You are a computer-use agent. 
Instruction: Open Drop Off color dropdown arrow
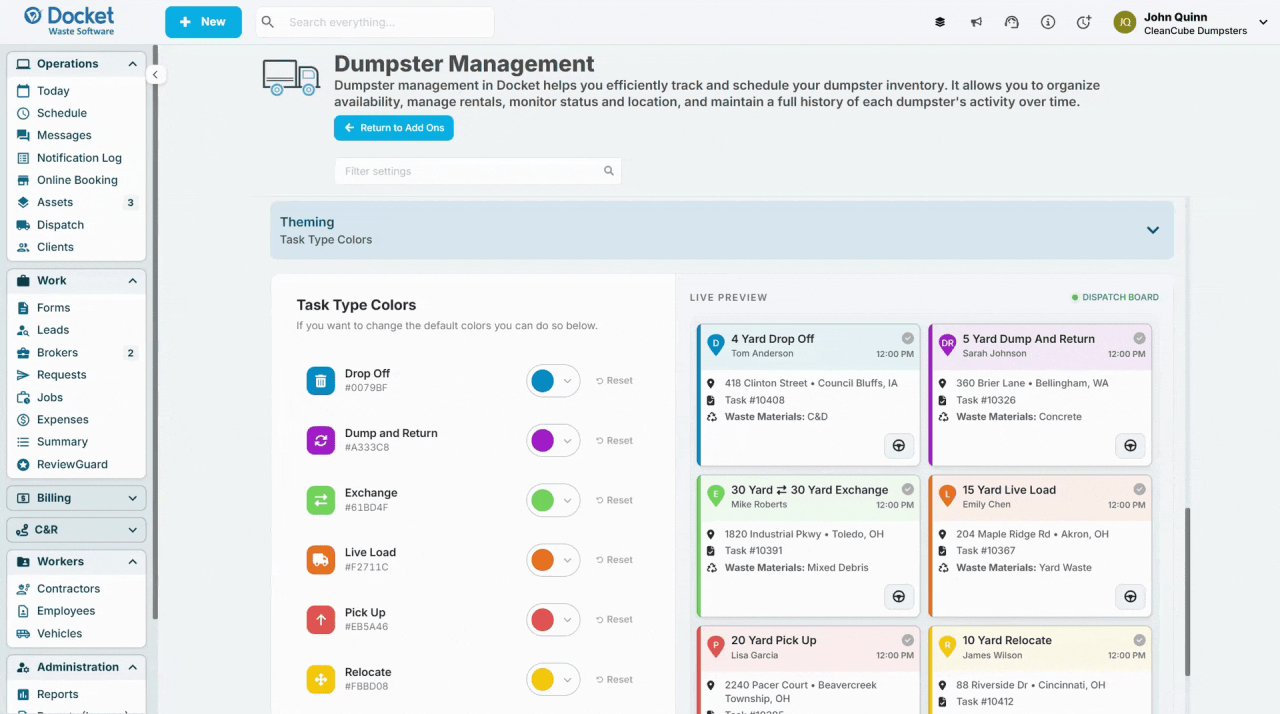(x=567, y=381)
